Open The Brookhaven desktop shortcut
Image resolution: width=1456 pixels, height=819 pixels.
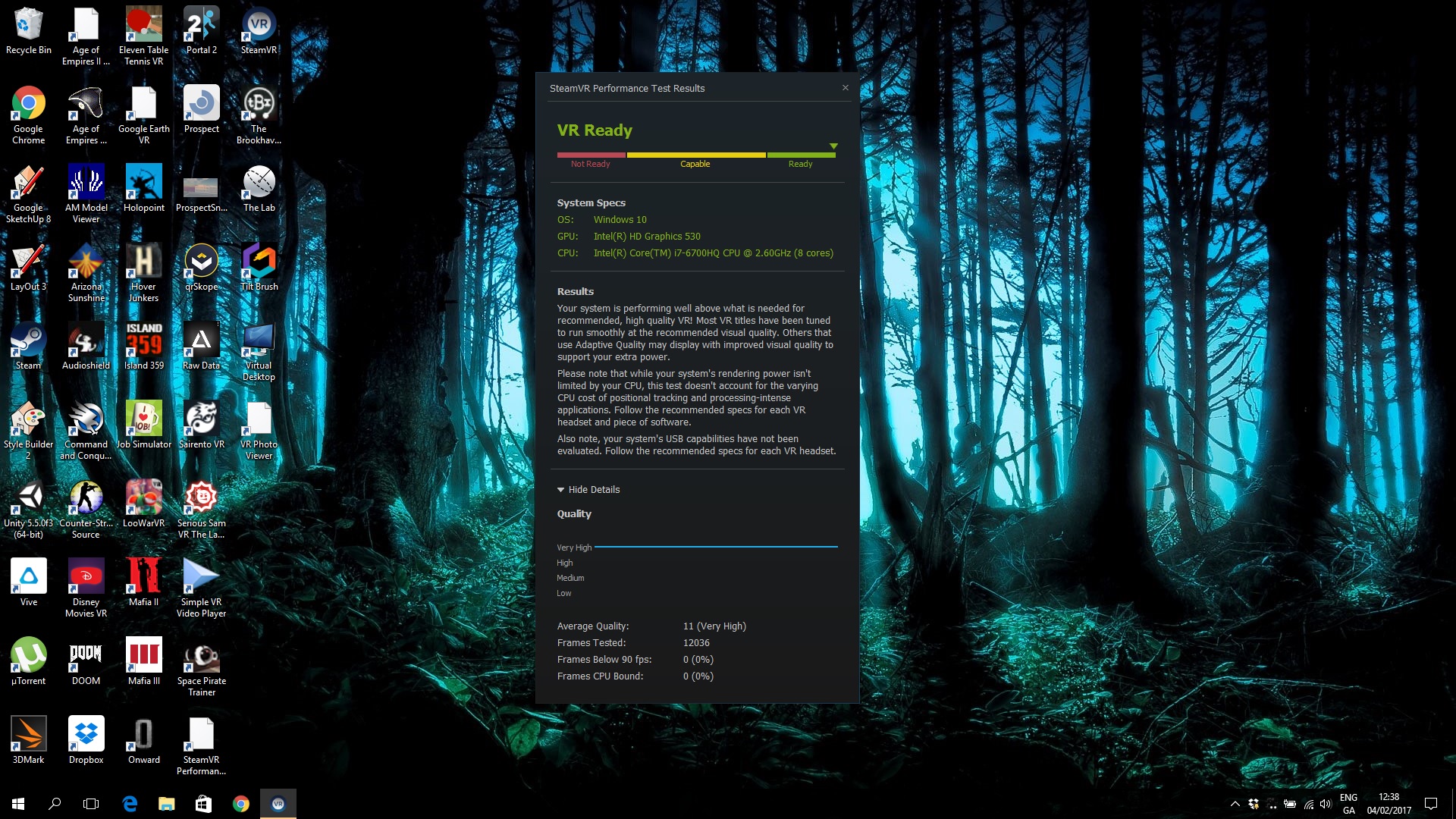point(259,115)
